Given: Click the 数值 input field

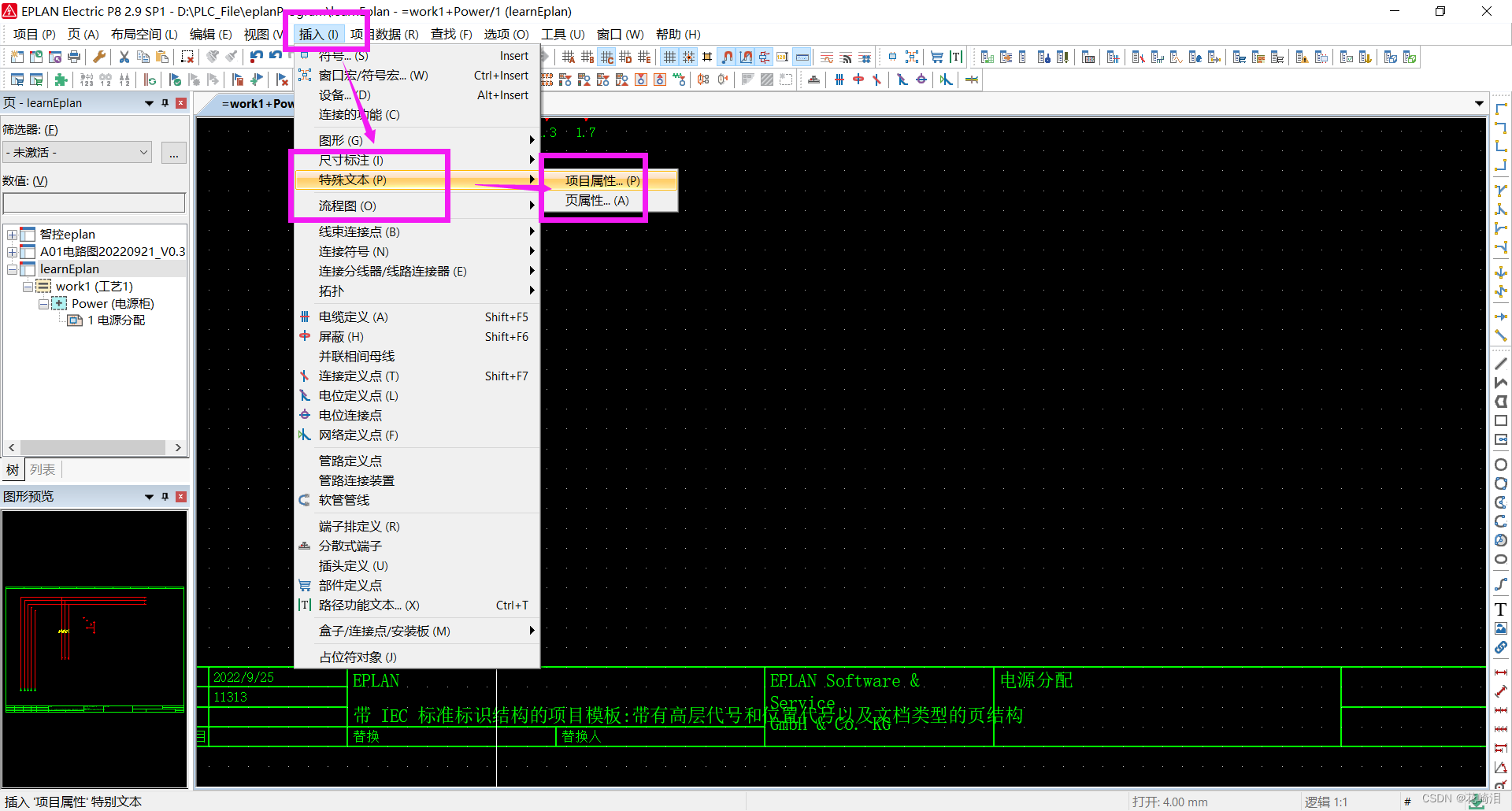Looking at the screenshot, I should coord(94,203).
